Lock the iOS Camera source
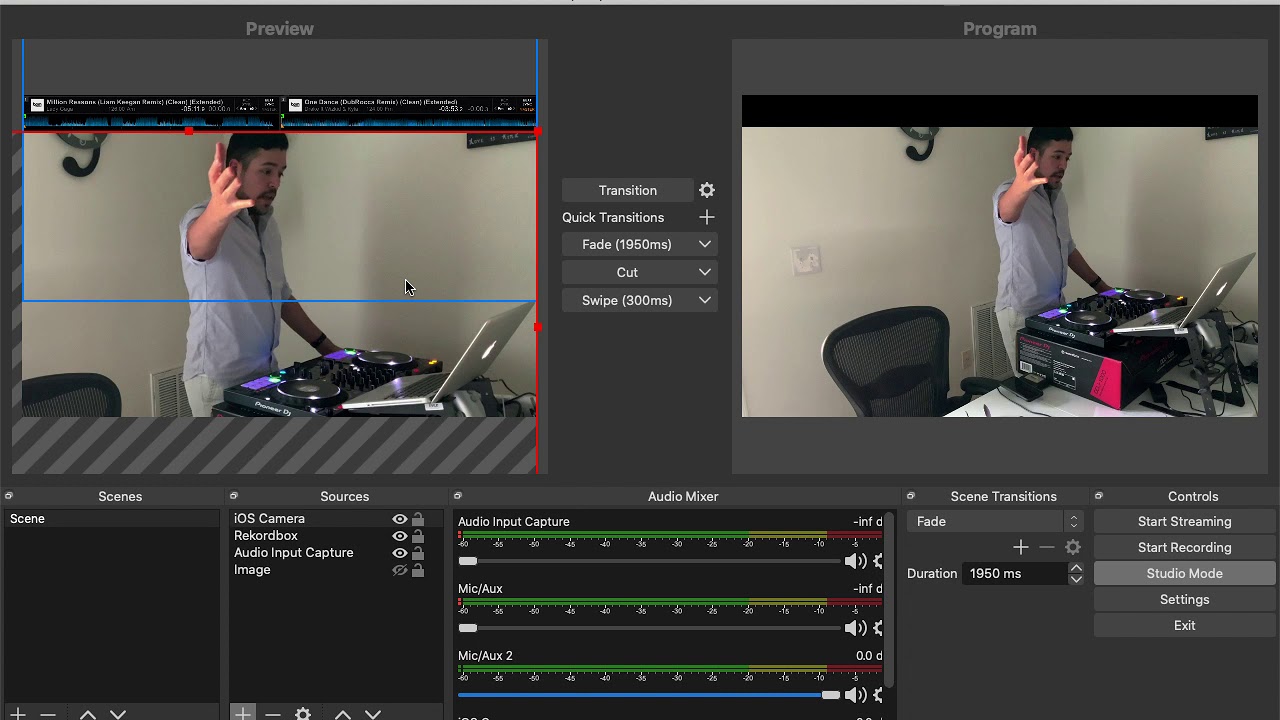This screenshot has width=1280, height=720. tap(418, 519)
